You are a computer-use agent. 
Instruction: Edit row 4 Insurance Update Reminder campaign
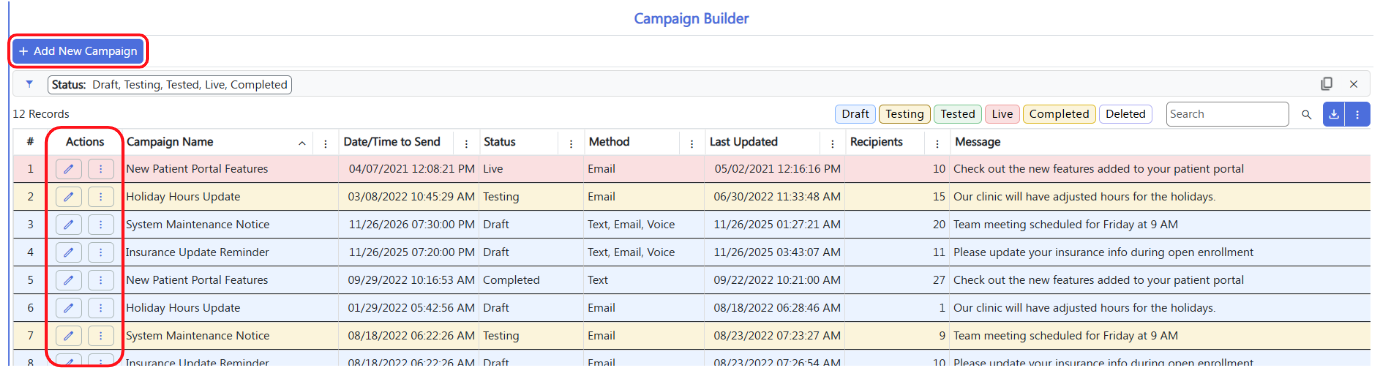(69, 252)
